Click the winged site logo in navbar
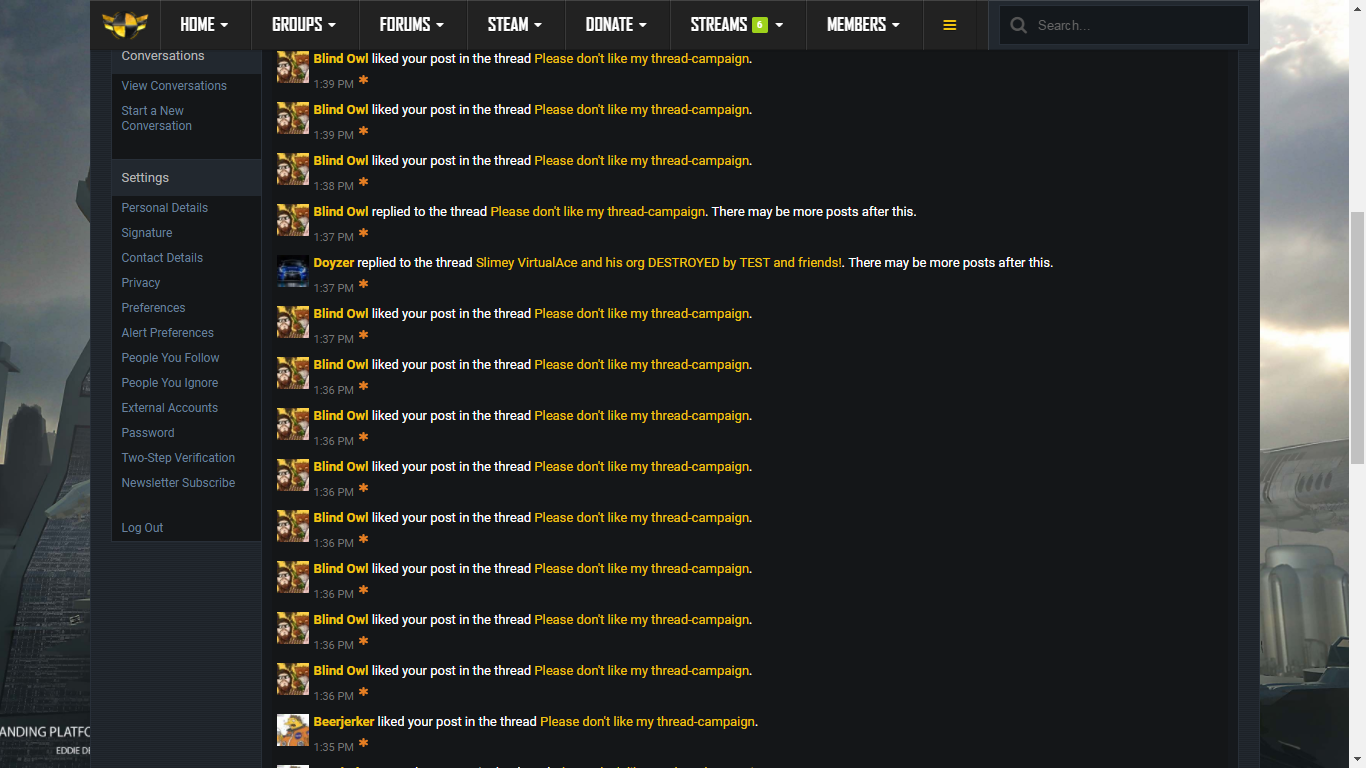This screenshot has width=1366, height=768. (x=125, y=24)
